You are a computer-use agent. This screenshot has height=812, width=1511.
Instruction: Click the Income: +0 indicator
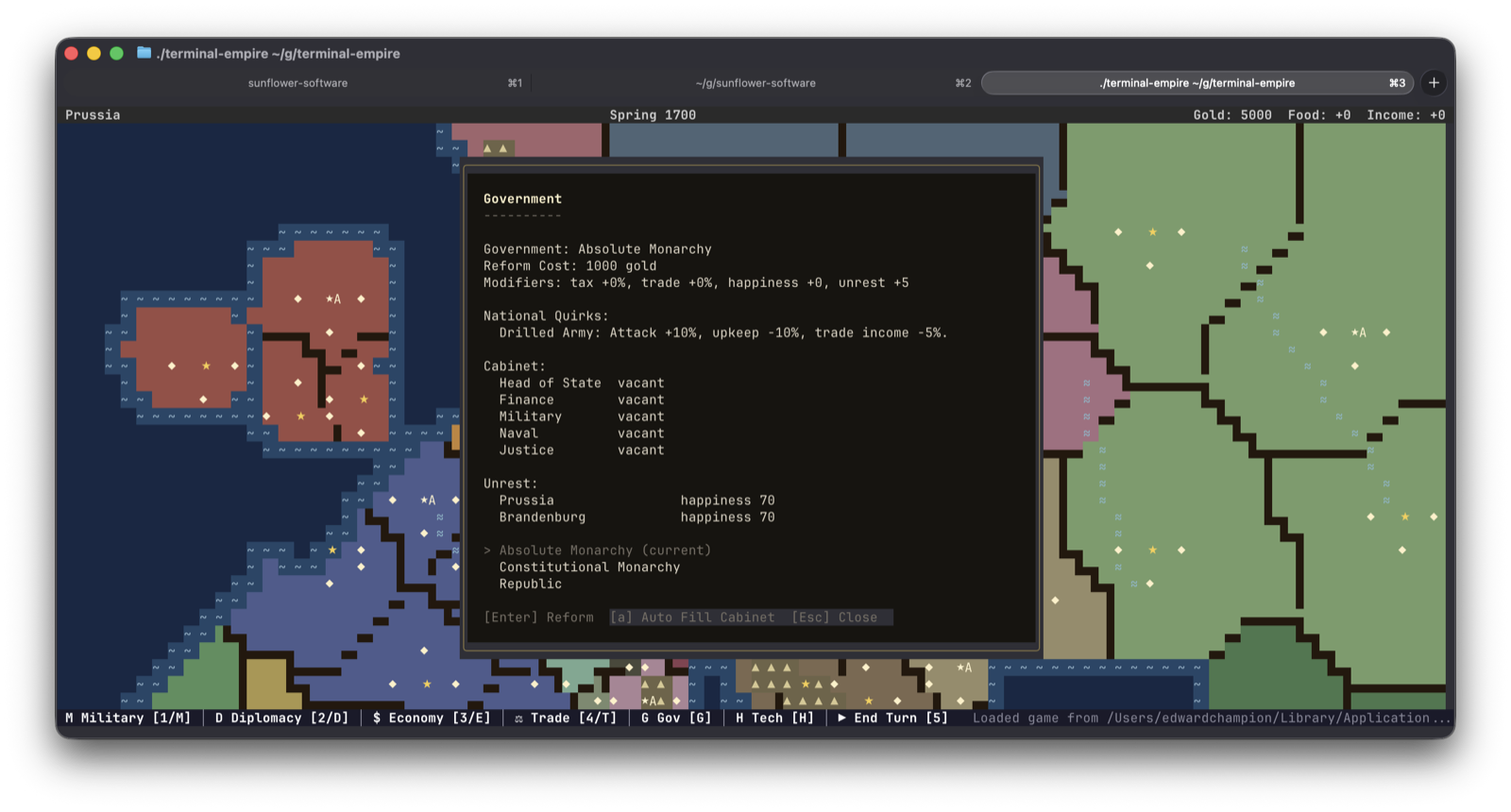point(1406,115)
